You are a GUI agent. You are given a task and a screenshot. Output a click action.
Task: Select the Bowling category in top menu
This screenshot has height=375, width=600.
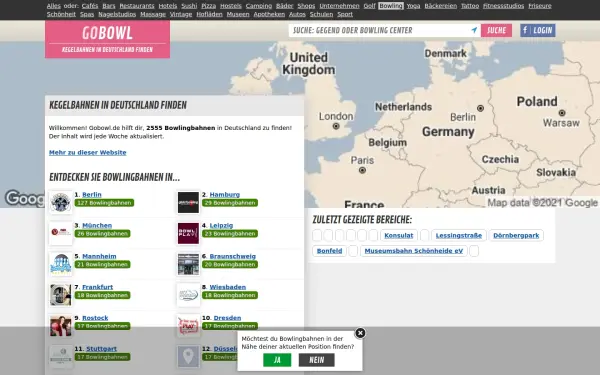[x=391, y=6]
